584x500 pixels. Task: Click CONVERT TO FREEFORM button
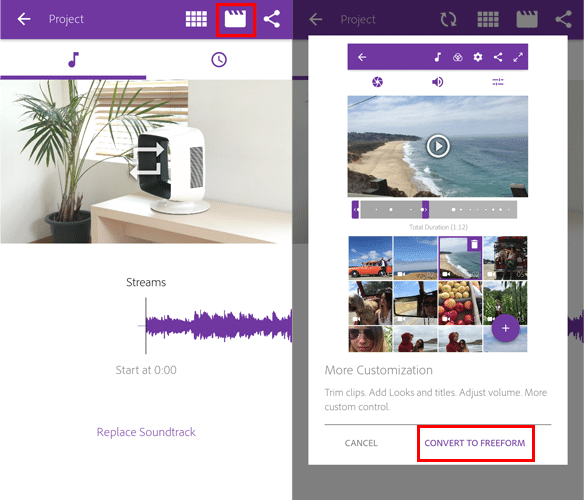[475, 443]
